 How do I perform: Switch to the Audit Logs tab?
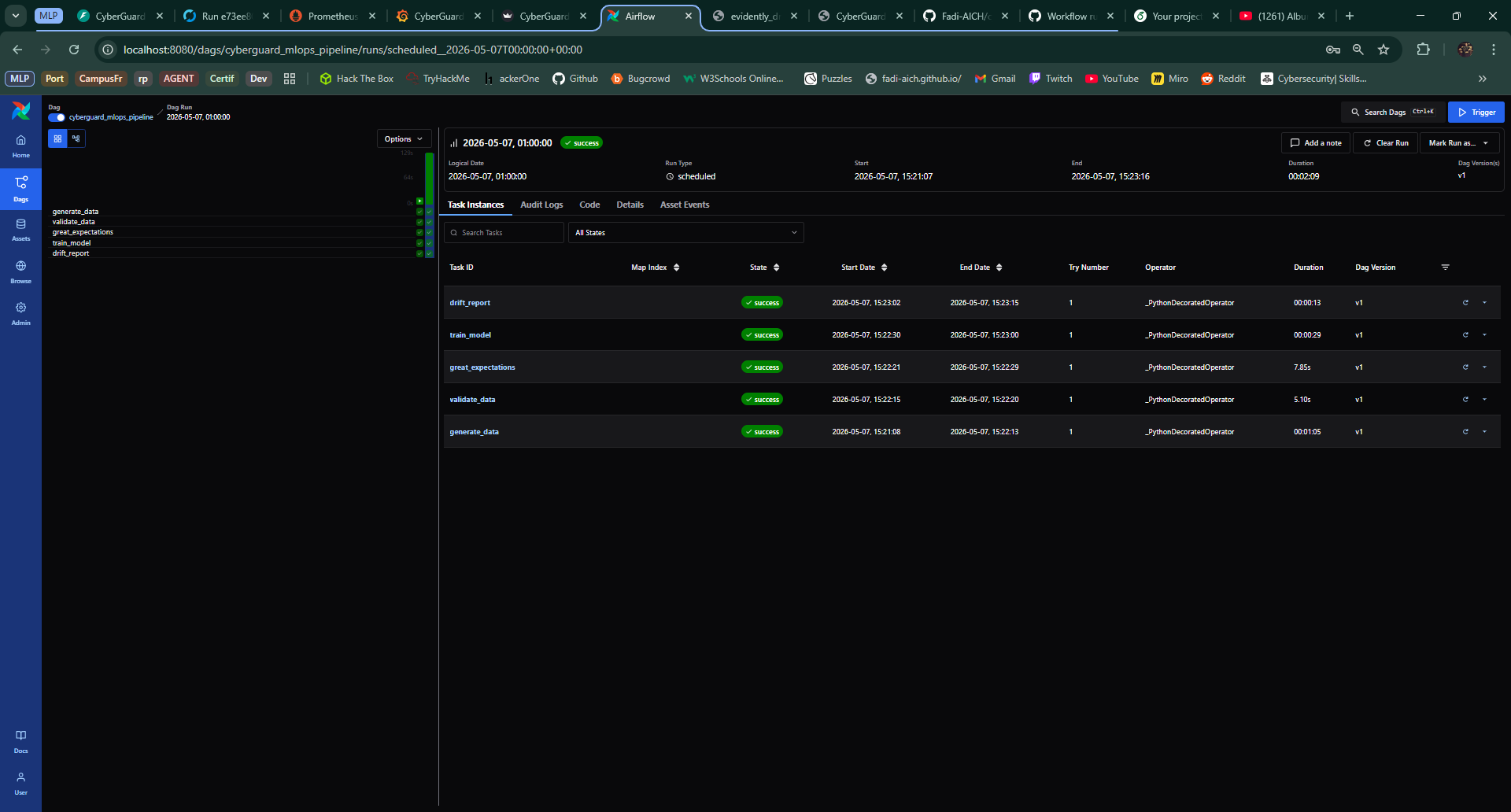pyautogui.click(x=541, y=205)
